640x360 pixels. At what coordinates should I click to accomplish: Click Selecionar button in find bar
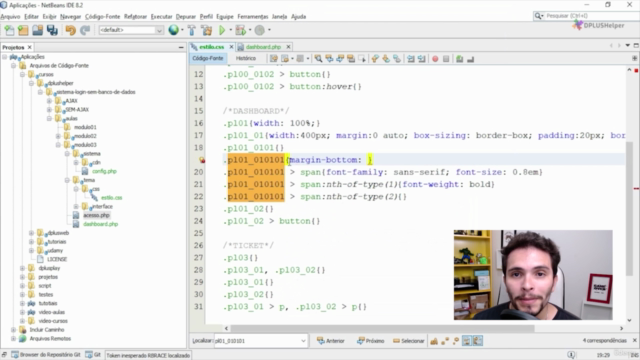[409, 341]
